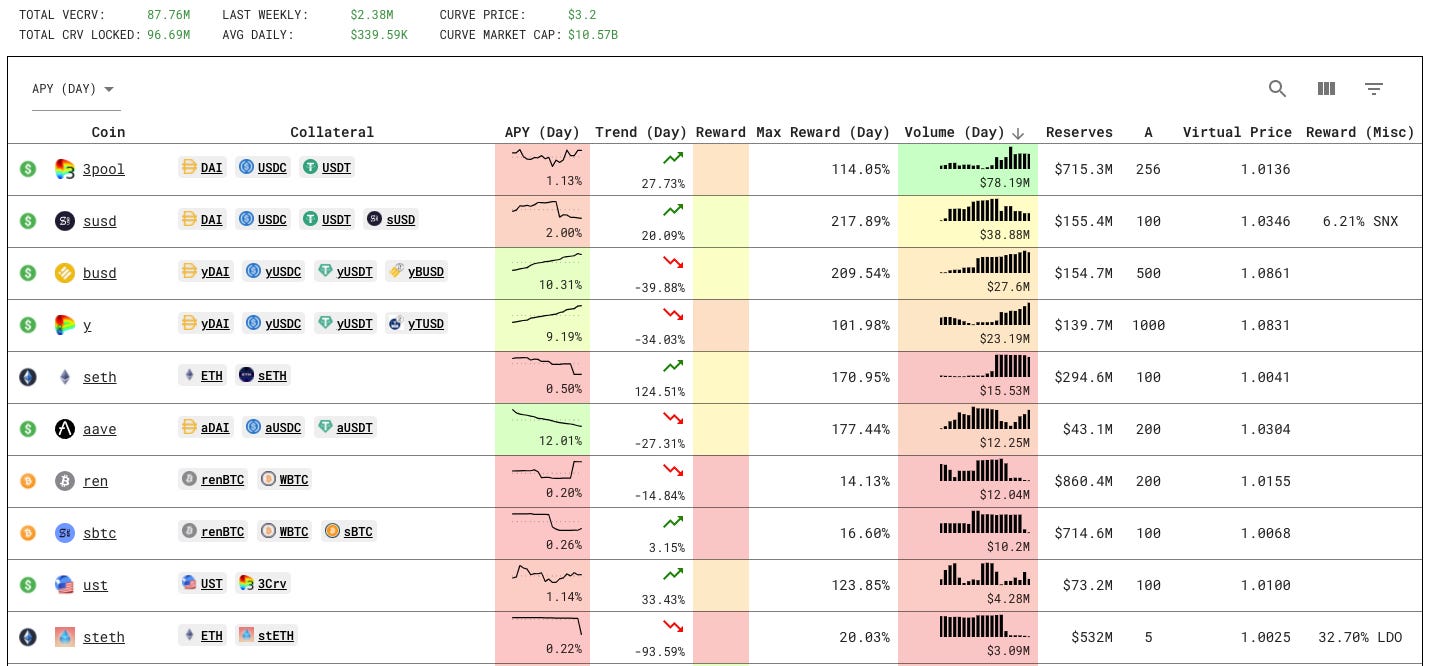The image size is (1431, 666).
Task: Click the 3pool rainbow pool icon
Action: [x=65, y=168]
